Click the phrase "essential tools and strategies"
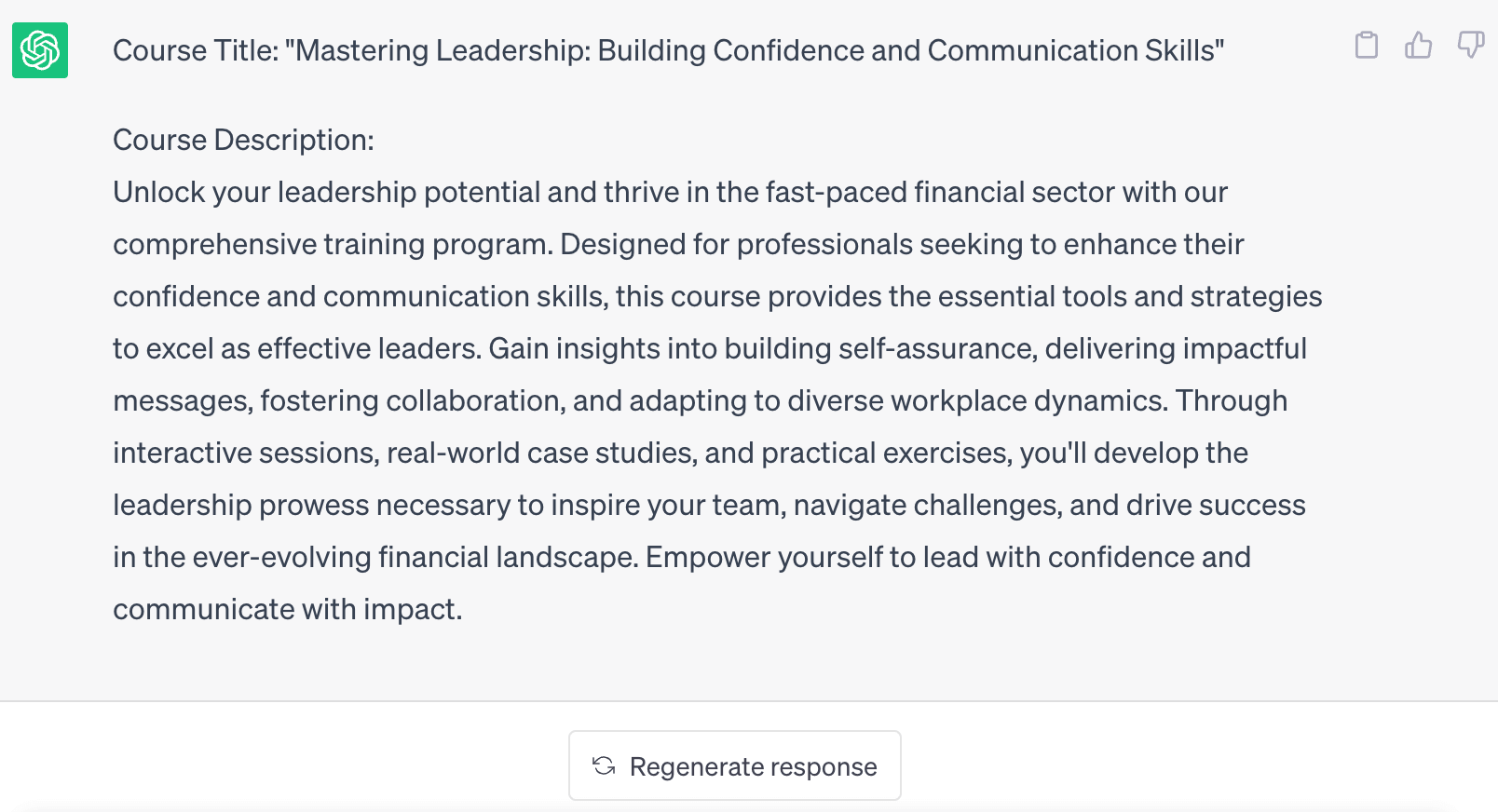 coord(1129,296)
